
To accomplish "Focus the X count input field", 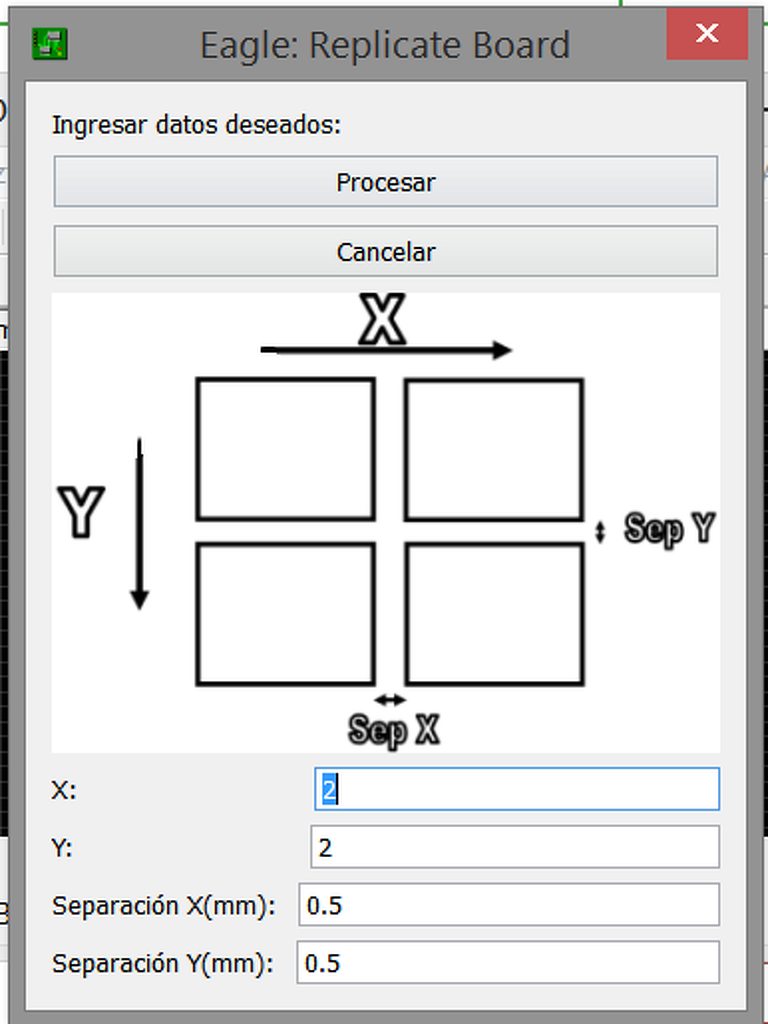I will click(516, 789).
